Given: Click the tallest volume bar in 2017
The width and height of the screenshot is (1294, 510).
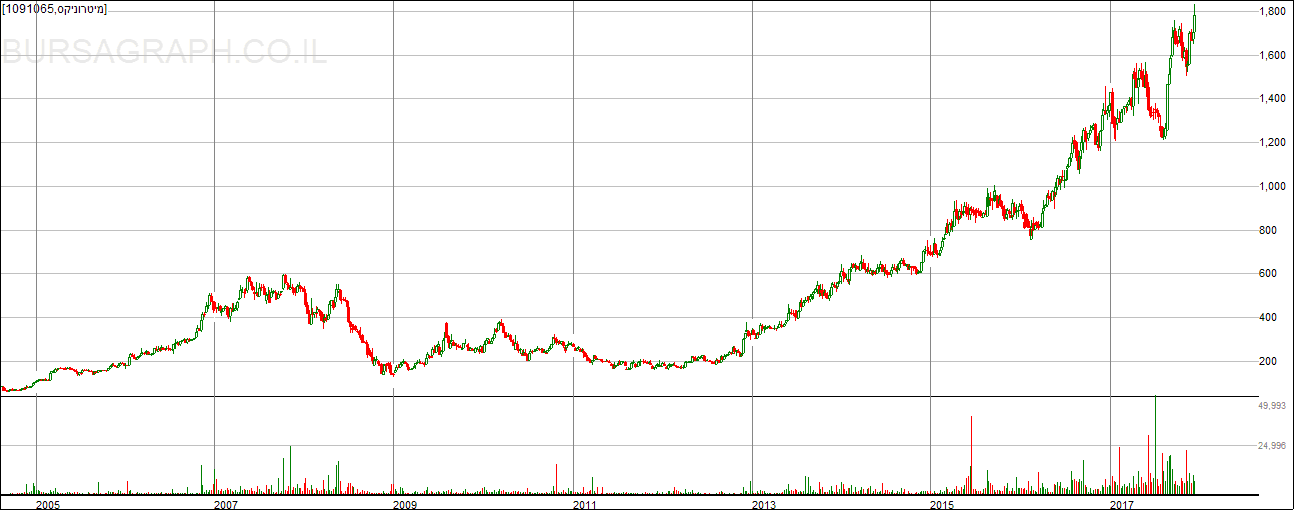Looking at the screenshot, I should pos(1155,440).
